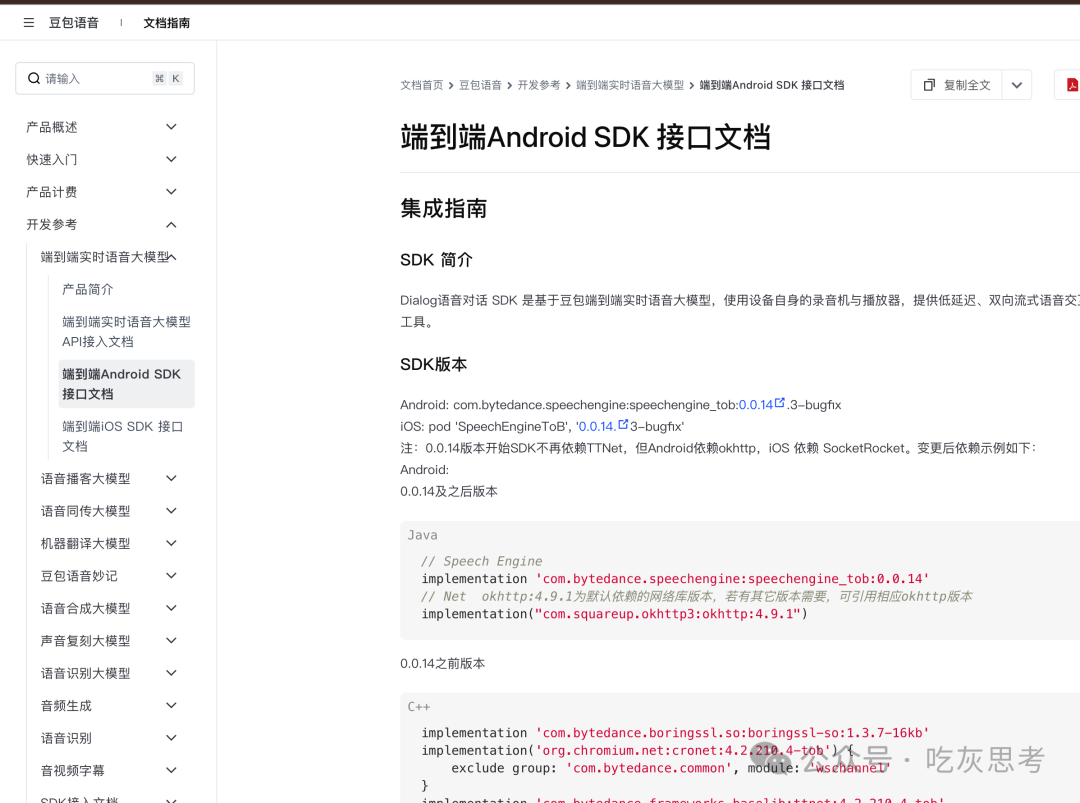
Task: Click the search magnifier icon
Action: (x=34, y=79)
